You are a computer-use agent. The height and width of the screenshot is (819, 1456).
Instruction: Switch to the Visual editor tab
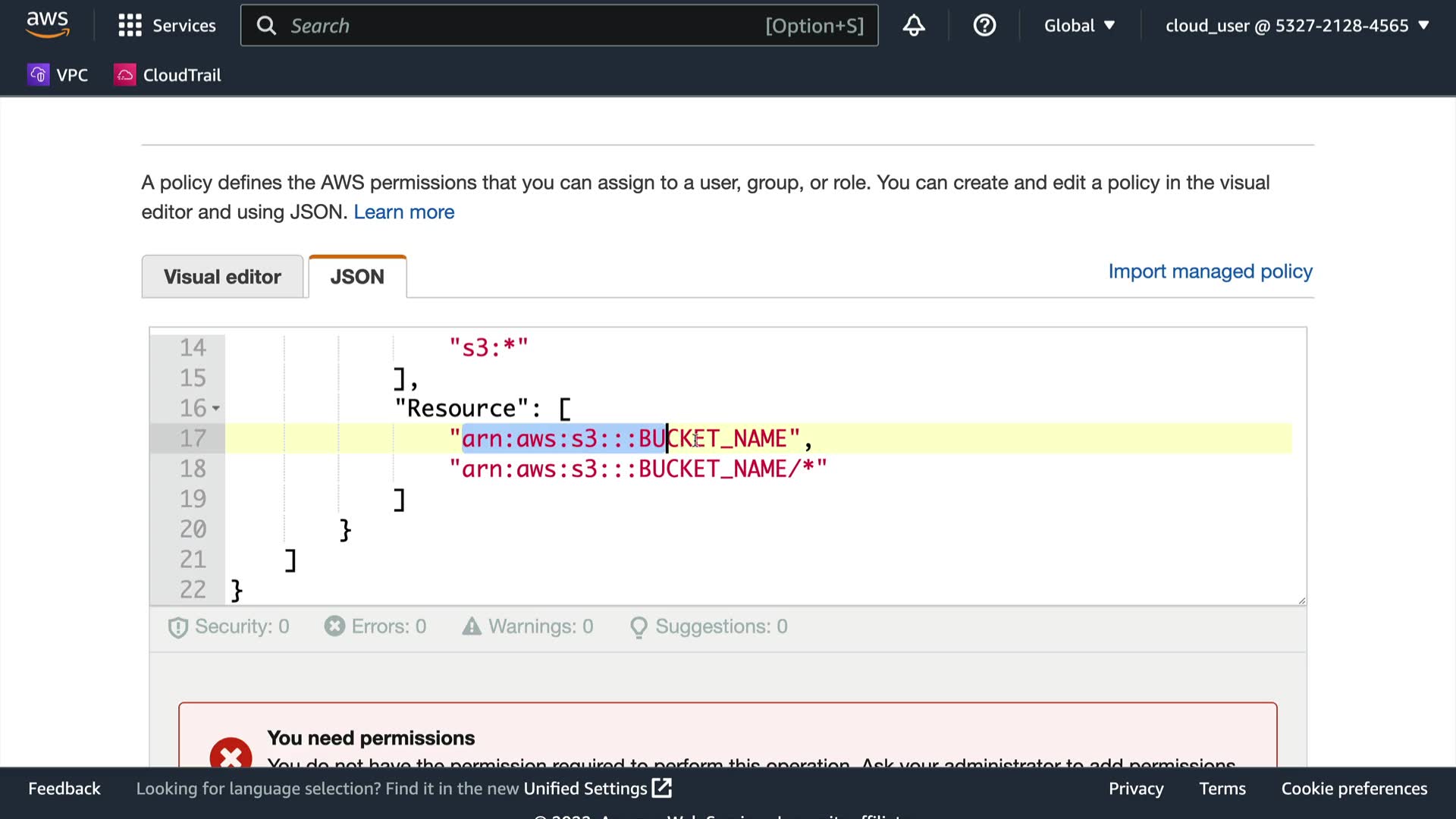(x=222, y=277)
